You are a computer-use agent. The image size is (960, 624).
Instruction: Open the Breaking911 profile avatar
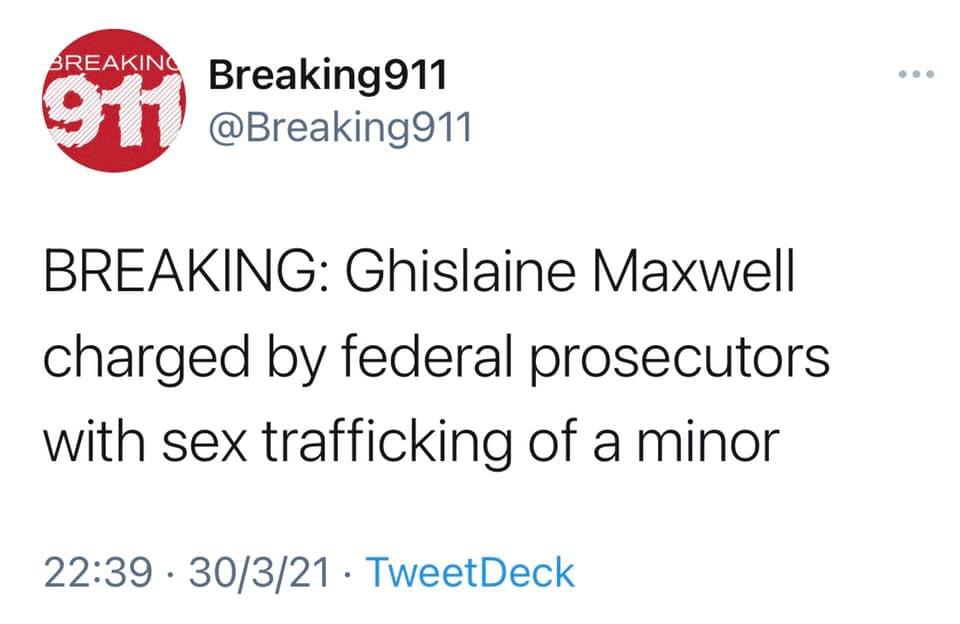coord(116,110)
